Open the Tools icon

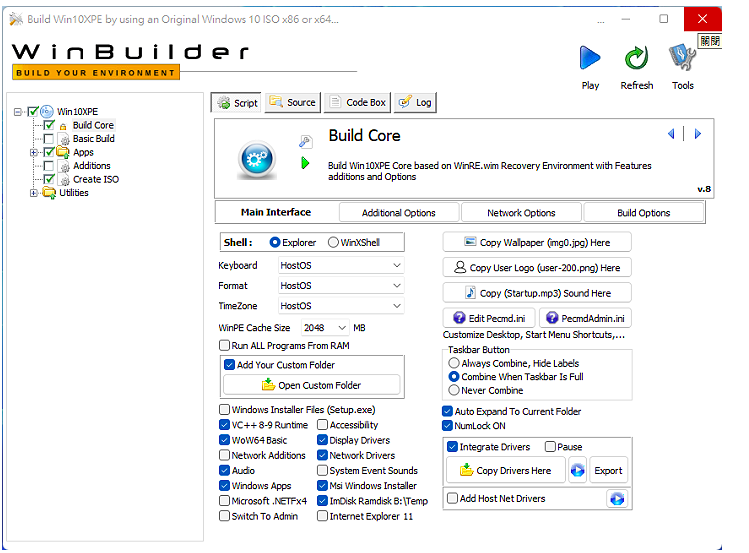(682, 58)
